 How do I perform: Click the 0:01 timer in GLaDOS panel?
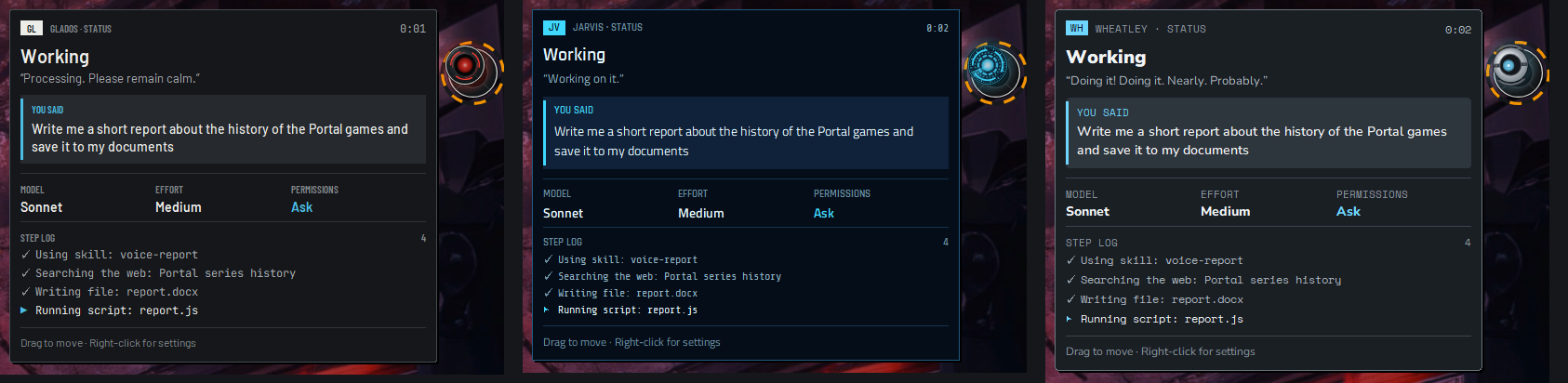pos(413,29)
